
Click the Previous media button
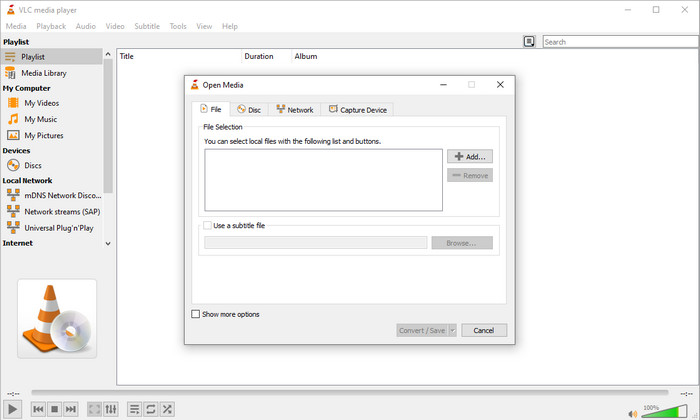click(38, 409)
